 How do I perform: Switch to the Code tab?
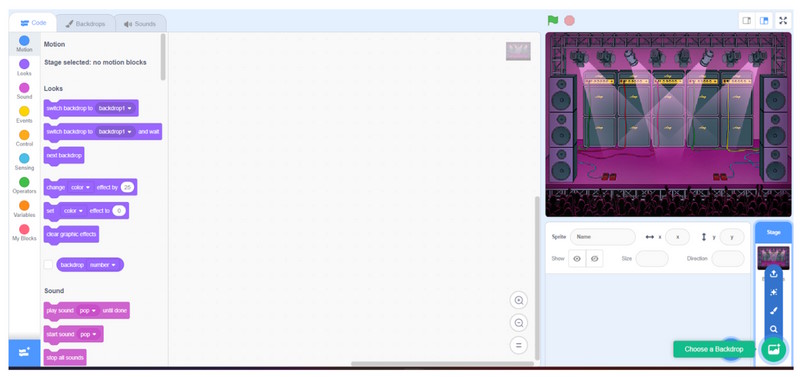tap(33, 23)
